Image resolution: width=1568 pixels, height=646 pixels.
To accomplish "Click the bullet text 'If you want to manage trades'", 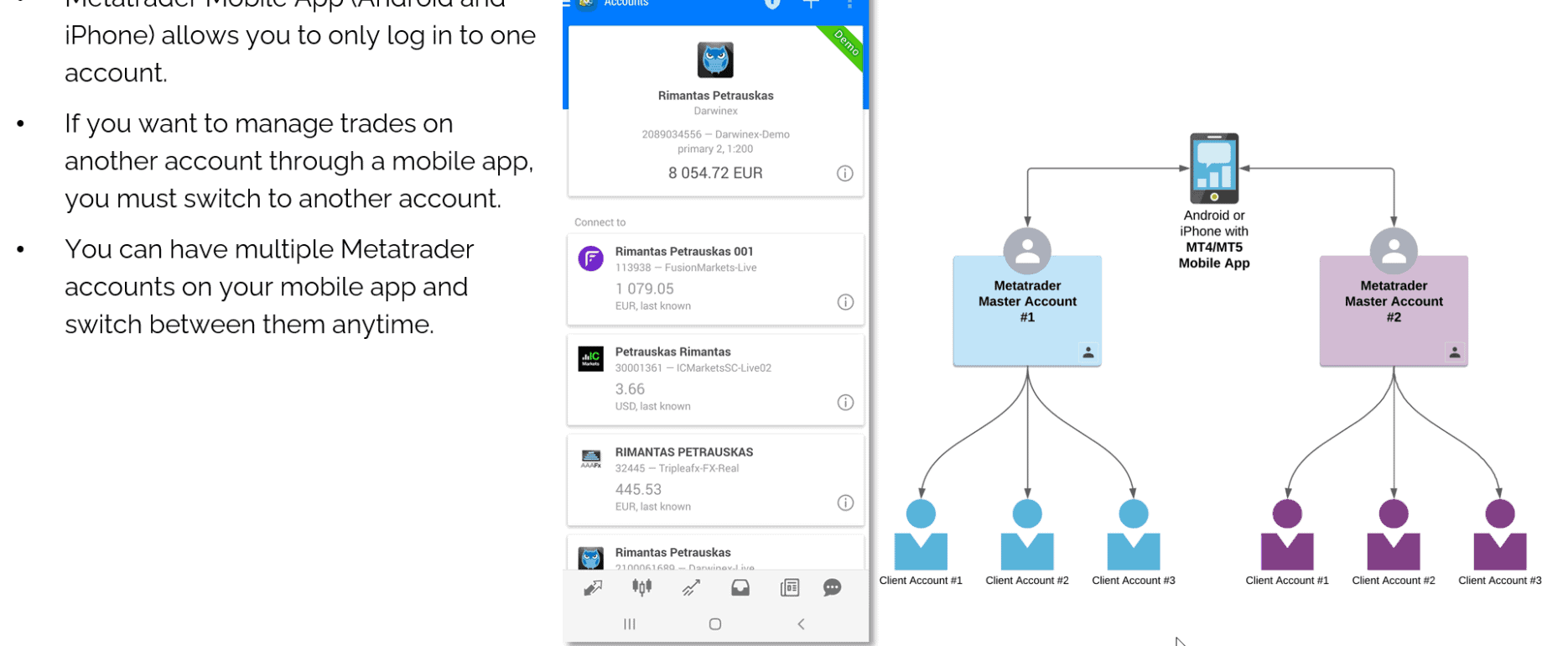I will (x=299, y=161).
